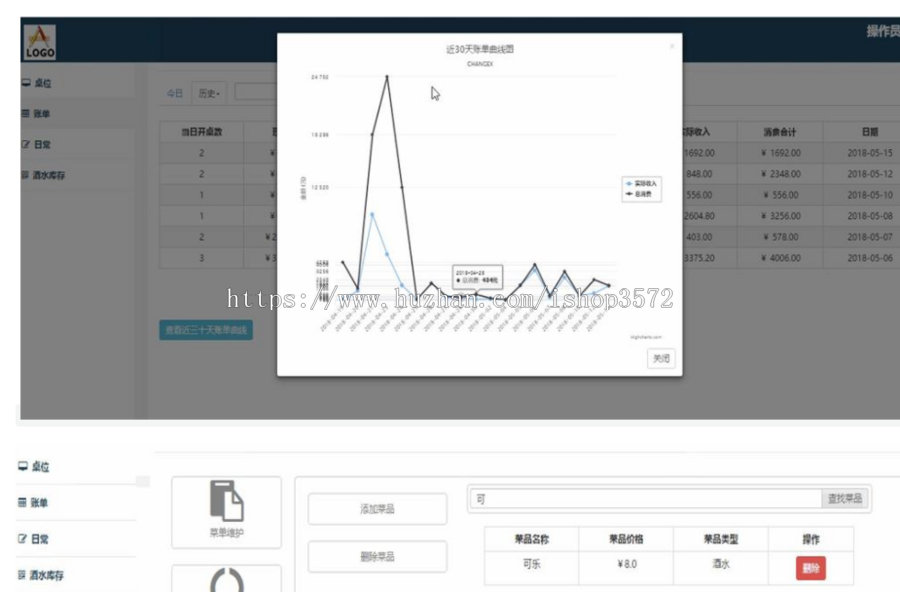Viewport: 900px width, 592px height.
Task: Open 账单 in the dimmed upper sidebar
Action: (41, 114)
